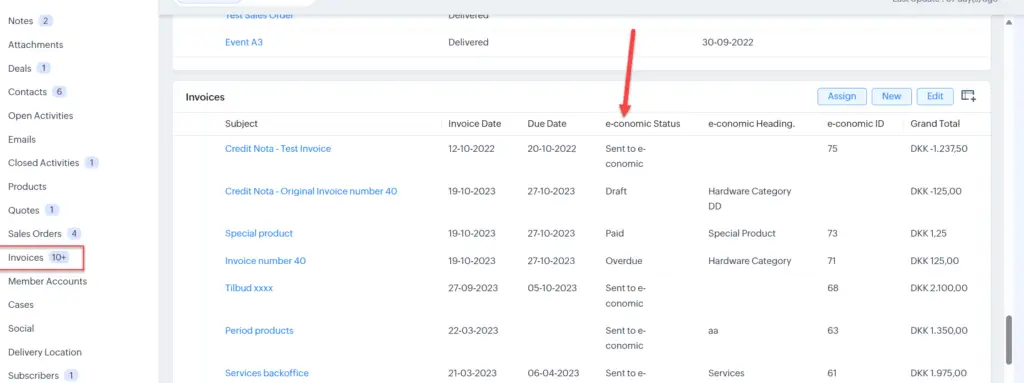The width and height of the screenshot is (1024, 383).
Task: Open the Period products invoice
Action: point(259,331)
